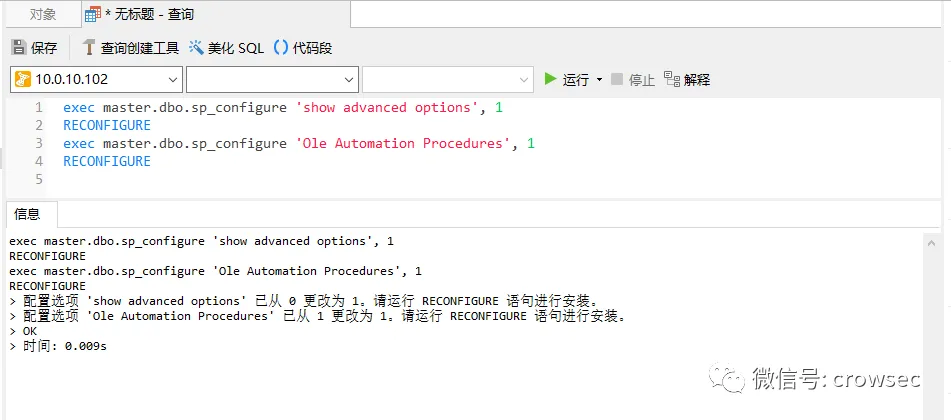Click the Save floppy disk icon
The image size is (951, 420).
click(x=19, y=47)
